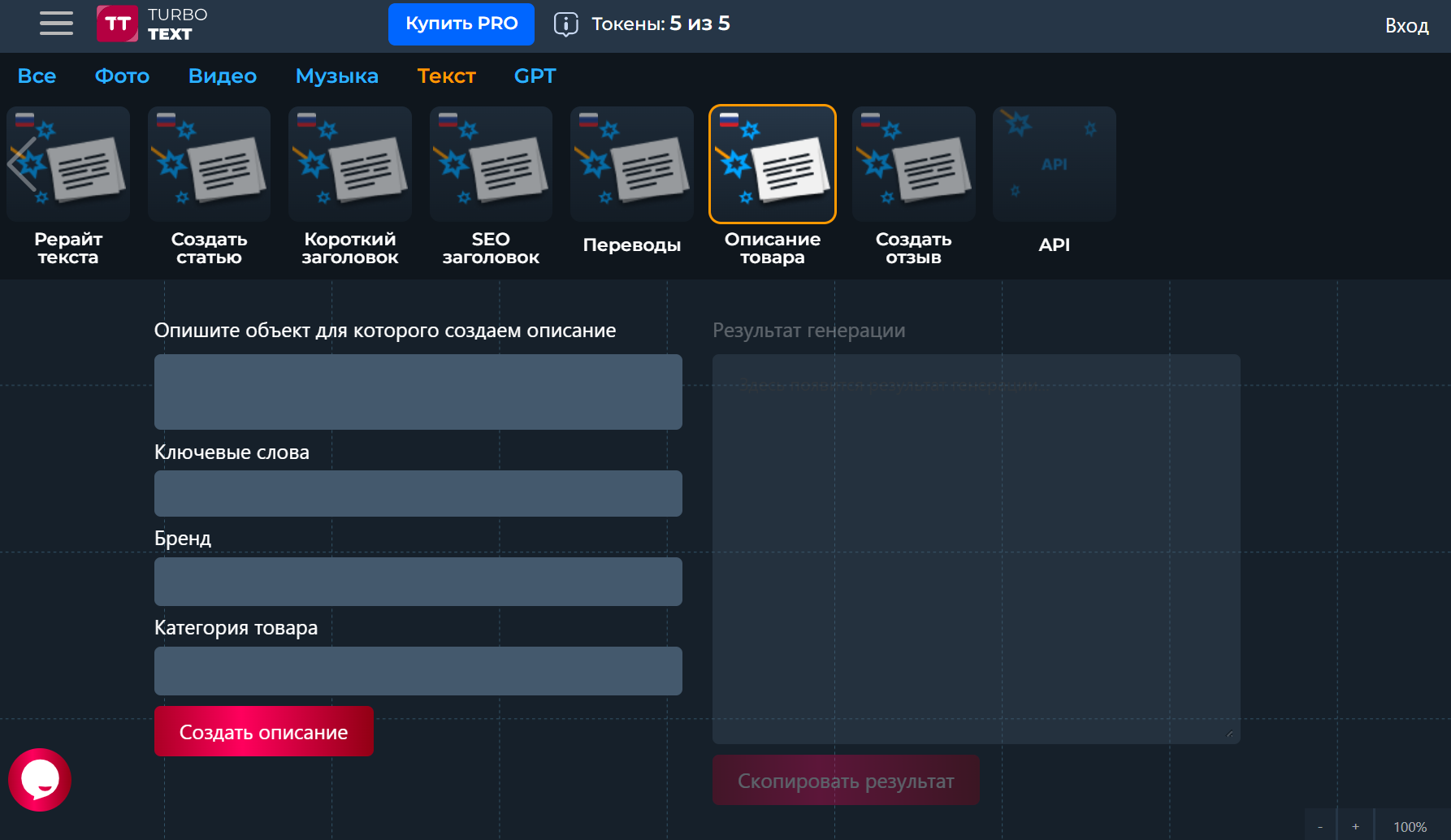
Task: Open the chat support bubble
Action: (x=40, y=780)
